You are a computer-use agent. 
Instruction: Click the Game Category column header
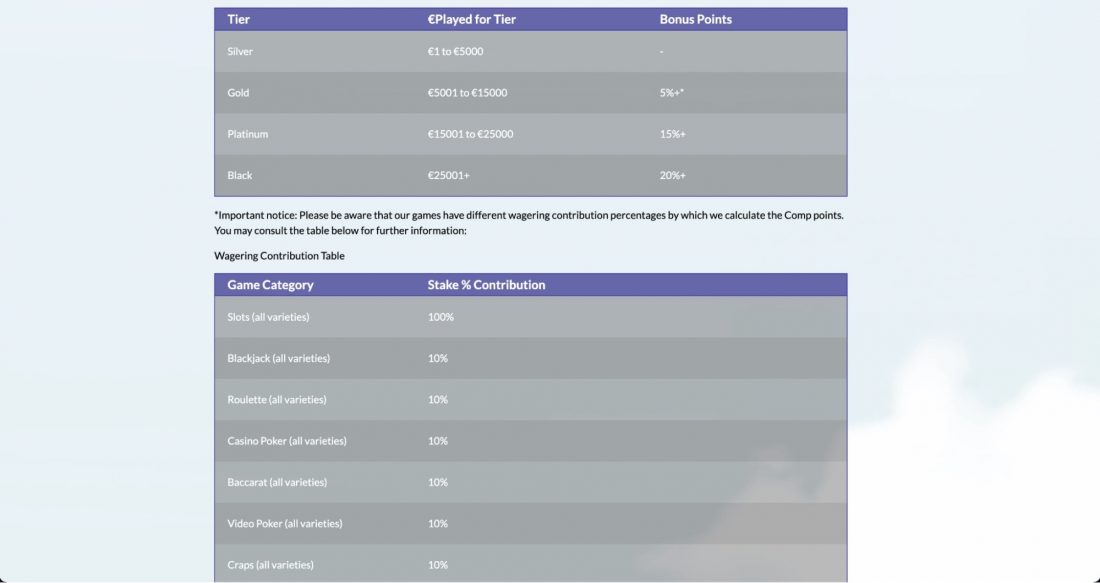click(x=270, y=285)
